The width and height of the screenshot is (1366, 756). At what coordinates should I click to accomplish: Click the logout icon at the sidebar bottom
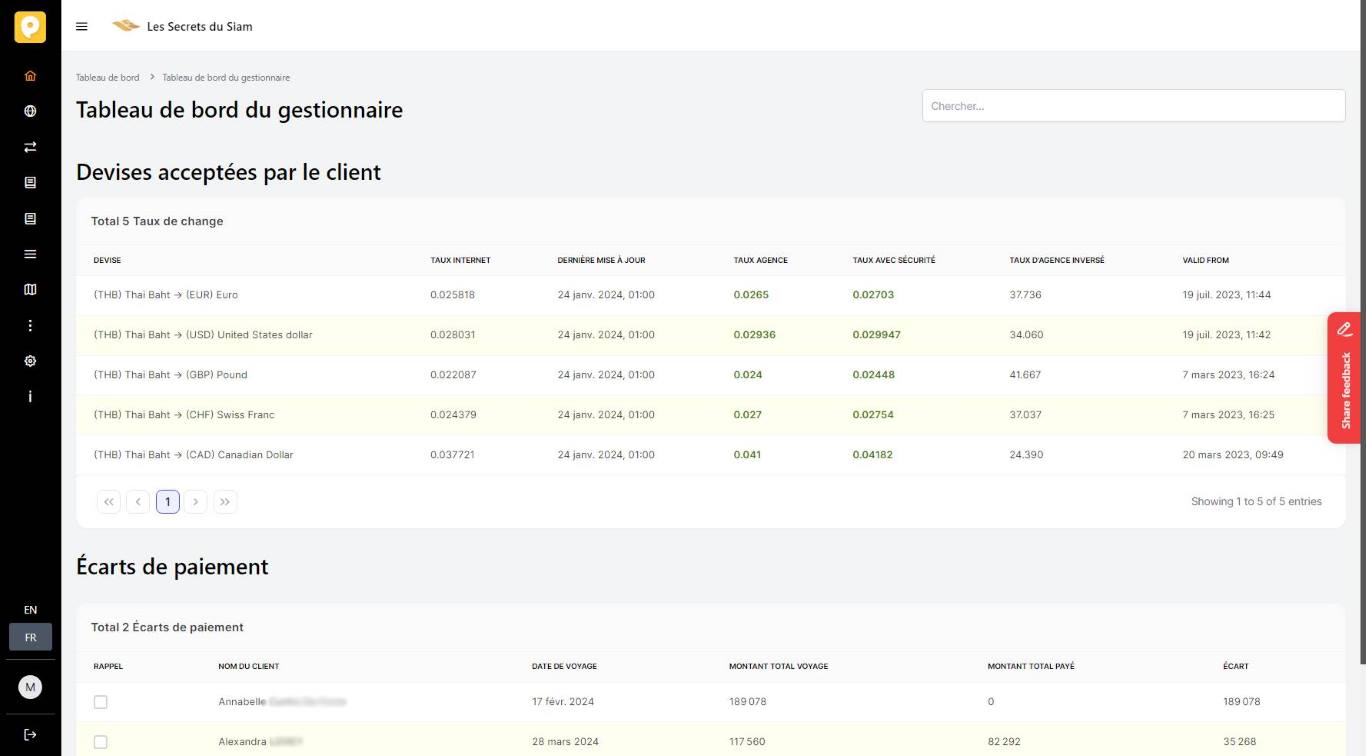[x=30, y=735]
